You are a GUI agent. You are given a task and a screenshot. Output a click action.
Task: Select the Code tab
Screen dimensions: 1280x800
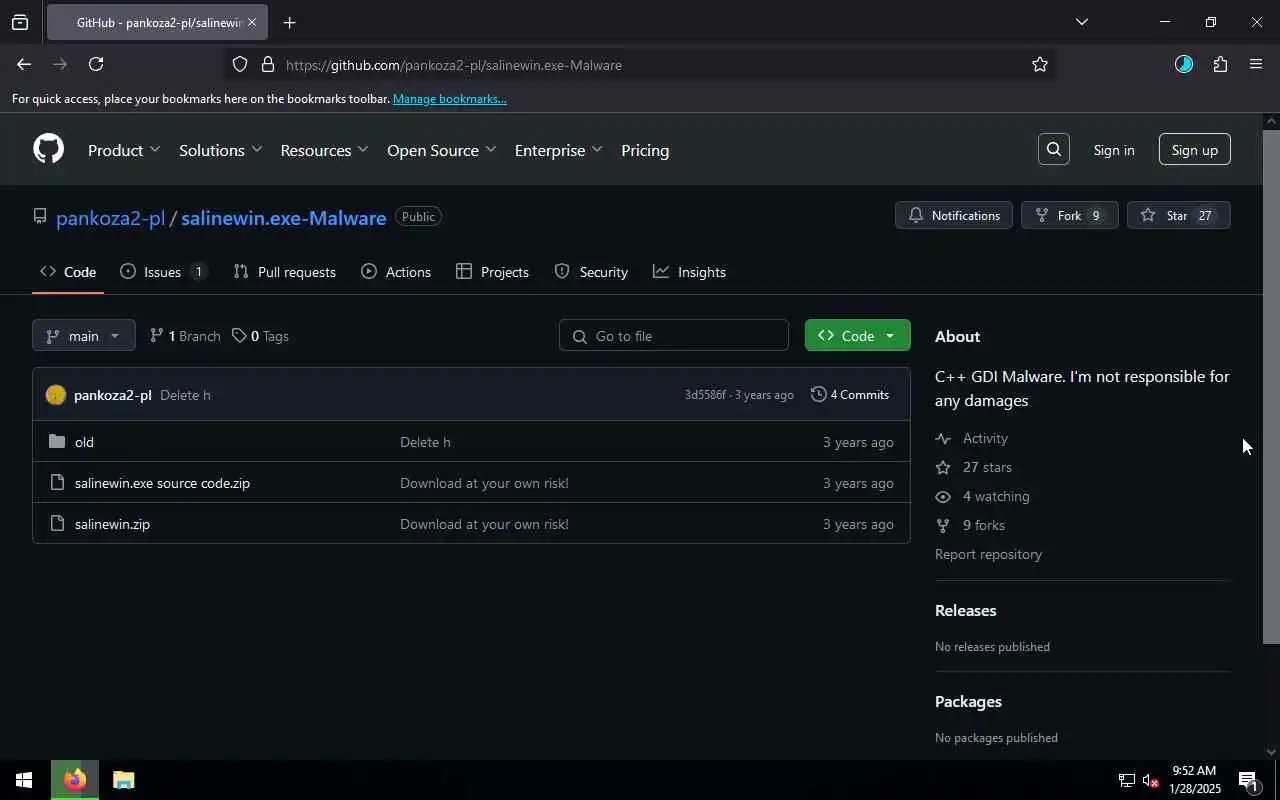point(68,272)
